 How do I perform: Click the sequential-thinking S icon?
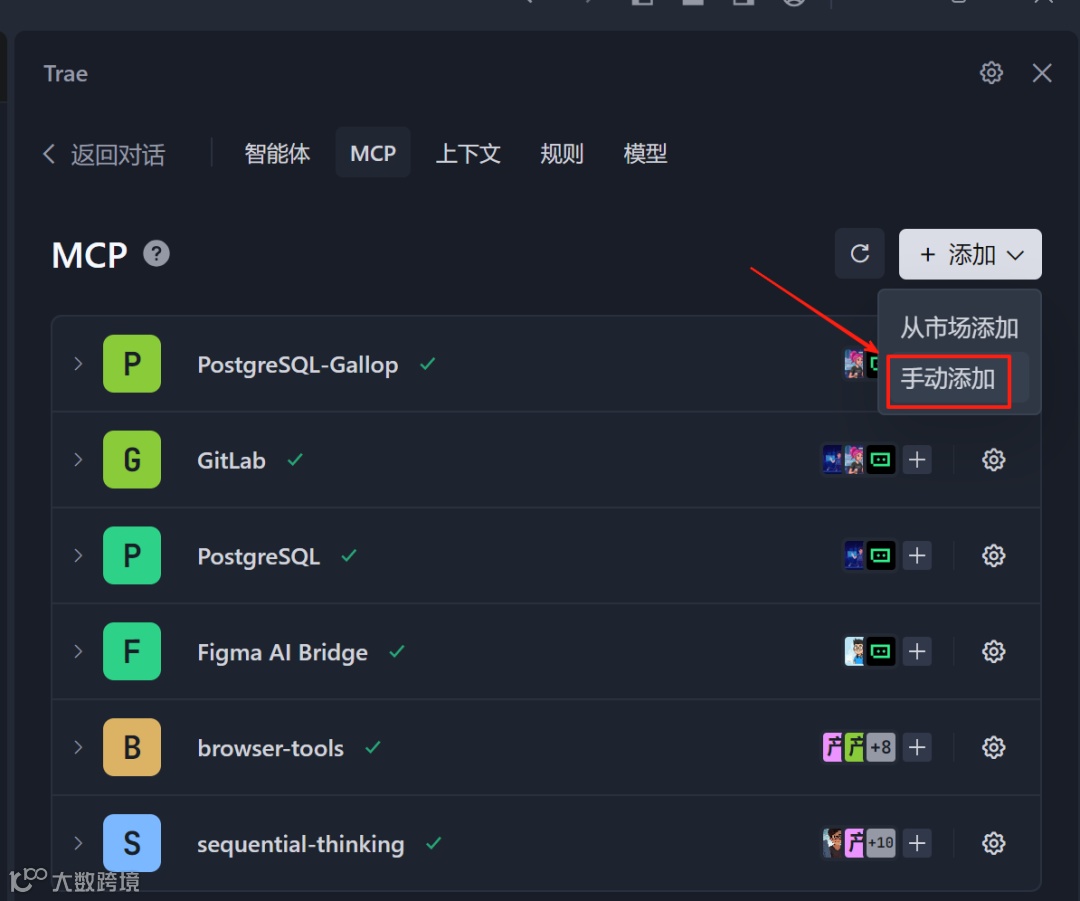[132, 842]
